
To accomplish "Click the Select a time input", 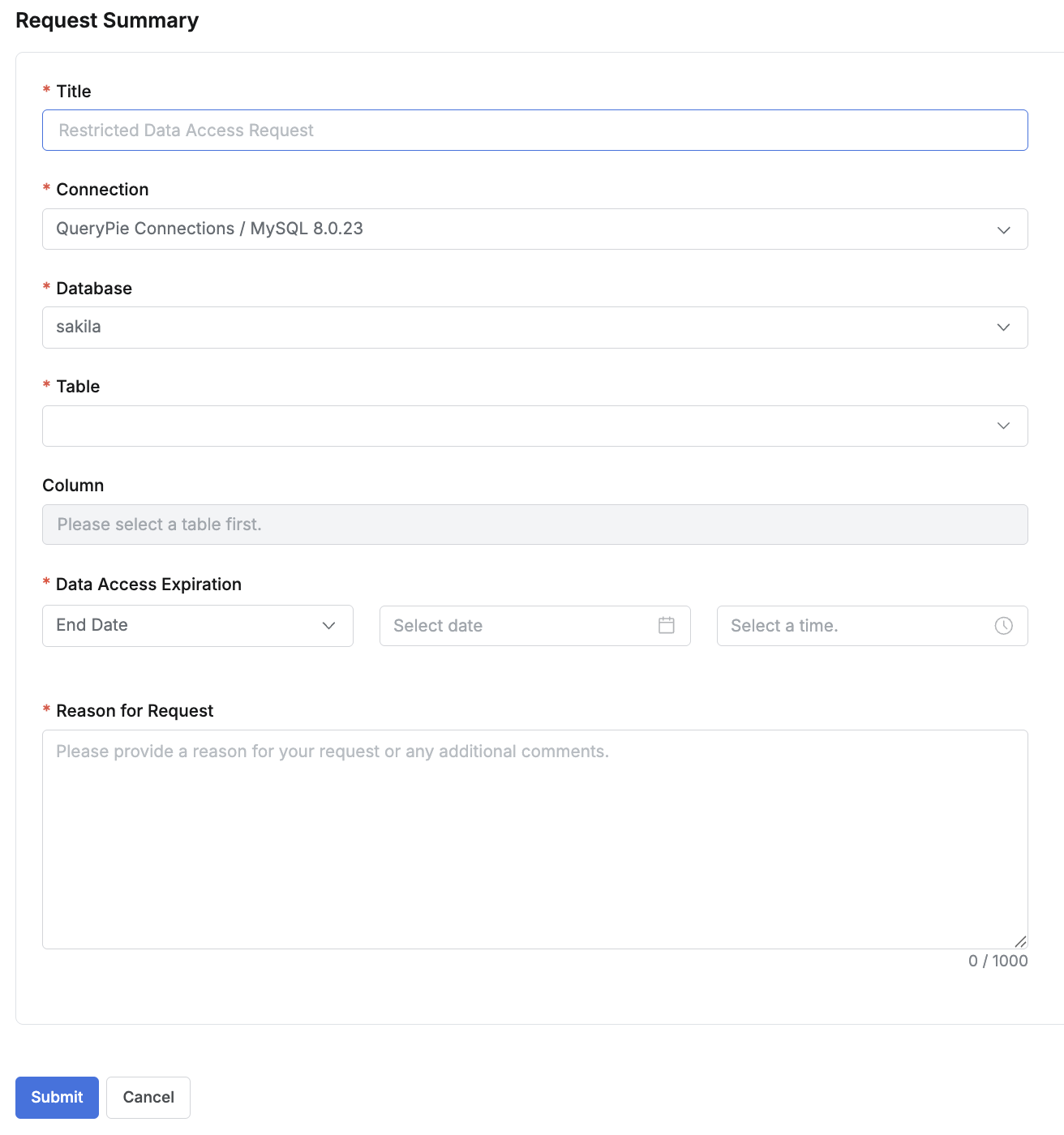I will (x=856, y=625).
